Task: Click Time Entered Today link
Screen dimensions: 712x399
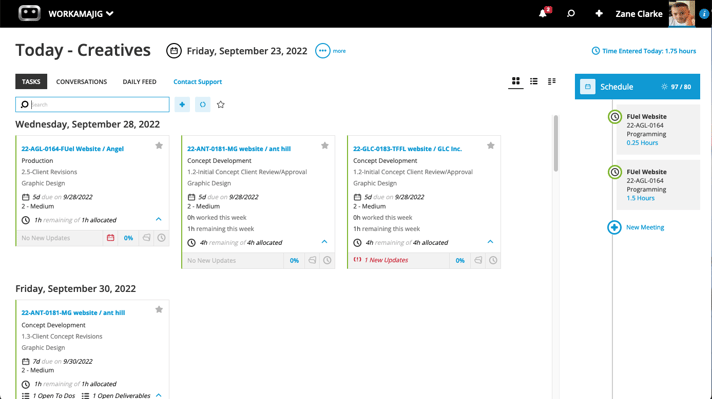Action: (643, 51)
